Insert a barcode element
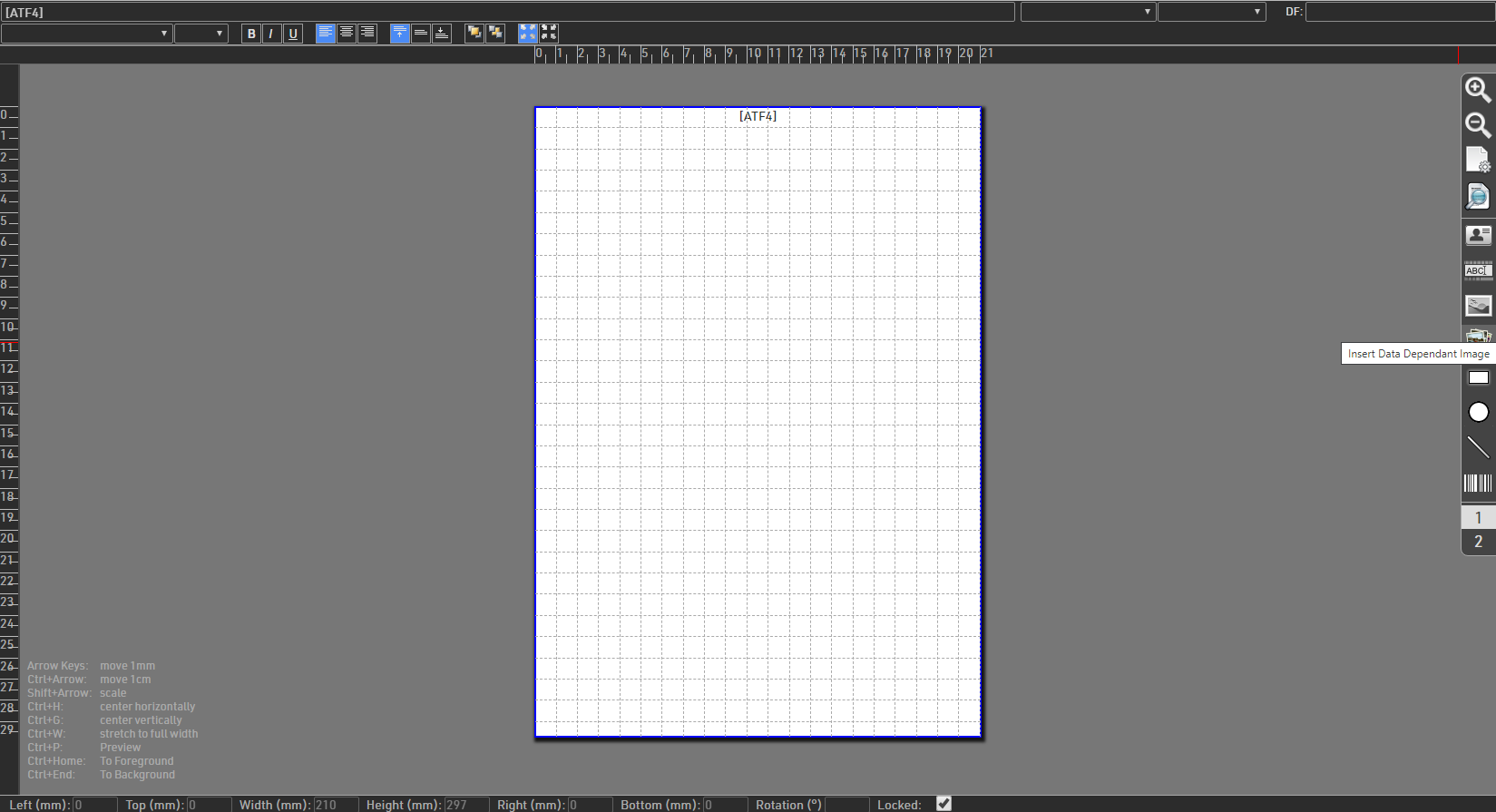This screenshot has width=1496, height=812. point(1478,483)
